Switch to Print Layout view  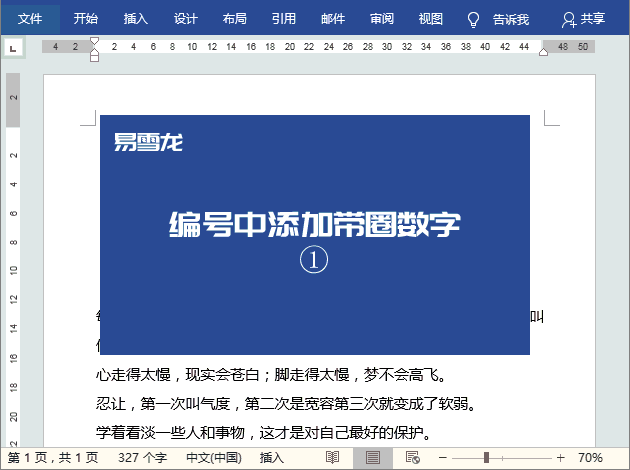click(x=372, y=458)
